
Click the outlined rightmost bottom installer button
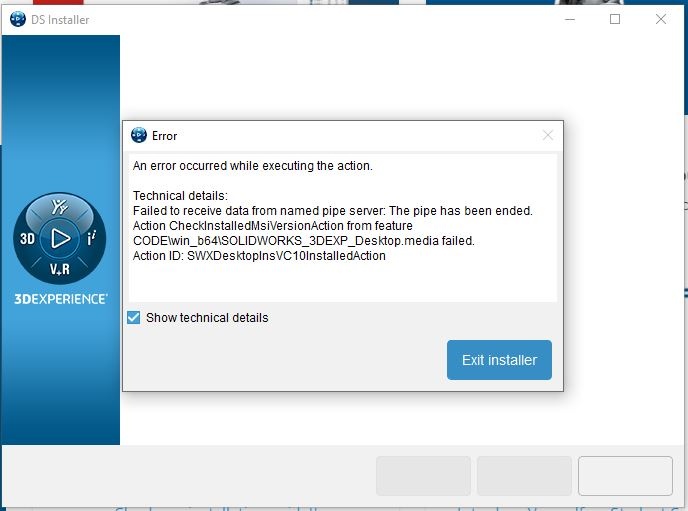[x=625, y=476]
